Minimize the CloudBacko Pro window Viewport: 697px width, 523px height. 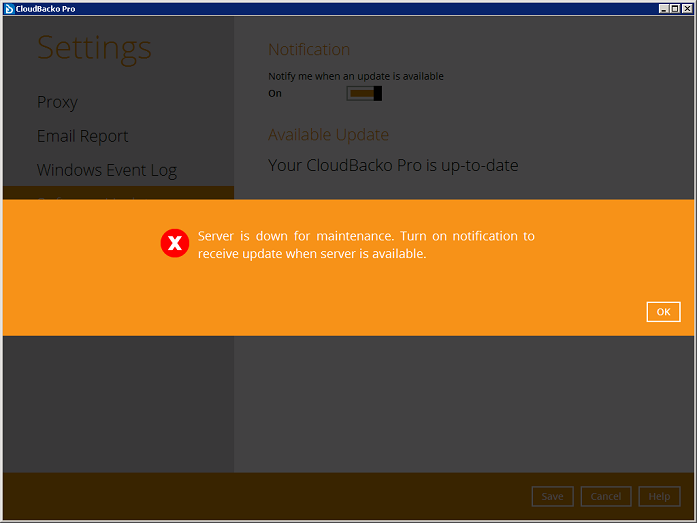663,8
